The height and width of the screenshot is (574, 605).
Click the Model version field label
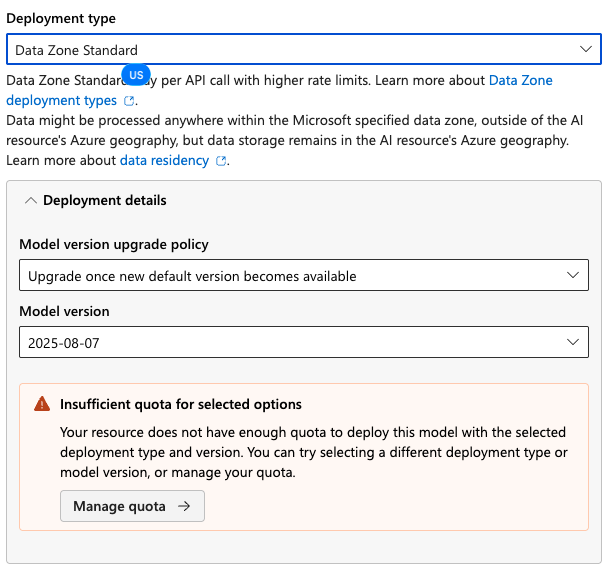point(65,311)
